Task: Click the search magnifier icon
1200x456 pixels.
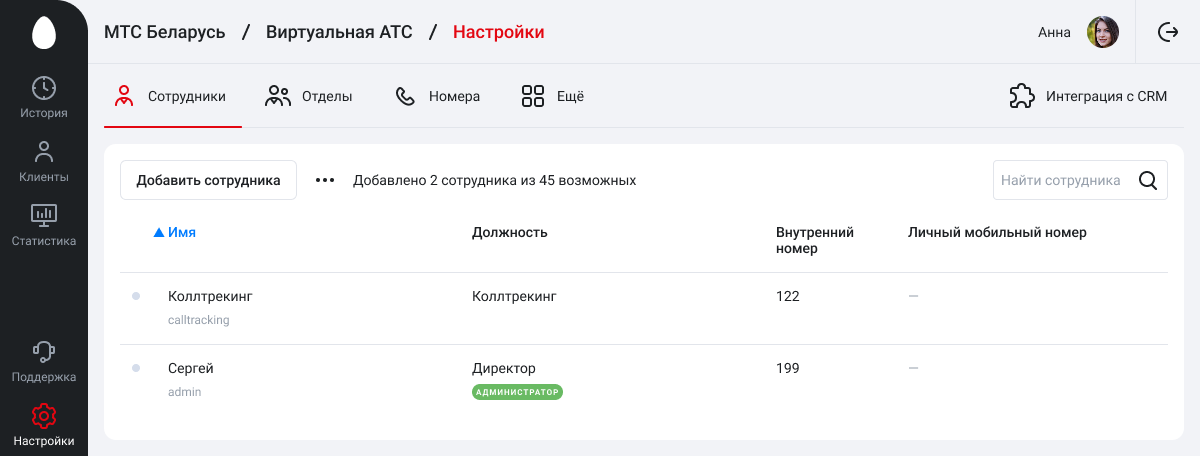Action: (1148, 181)
